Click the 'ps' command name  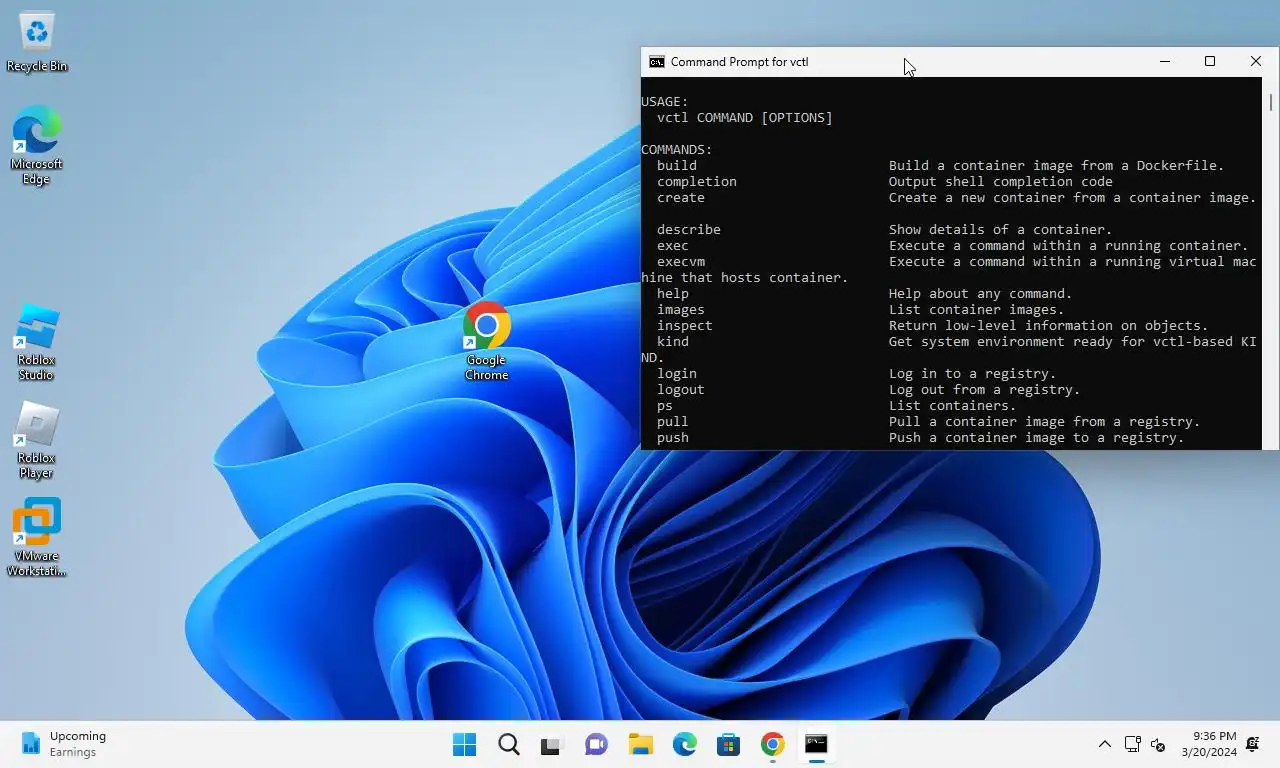tap(665, 406)
